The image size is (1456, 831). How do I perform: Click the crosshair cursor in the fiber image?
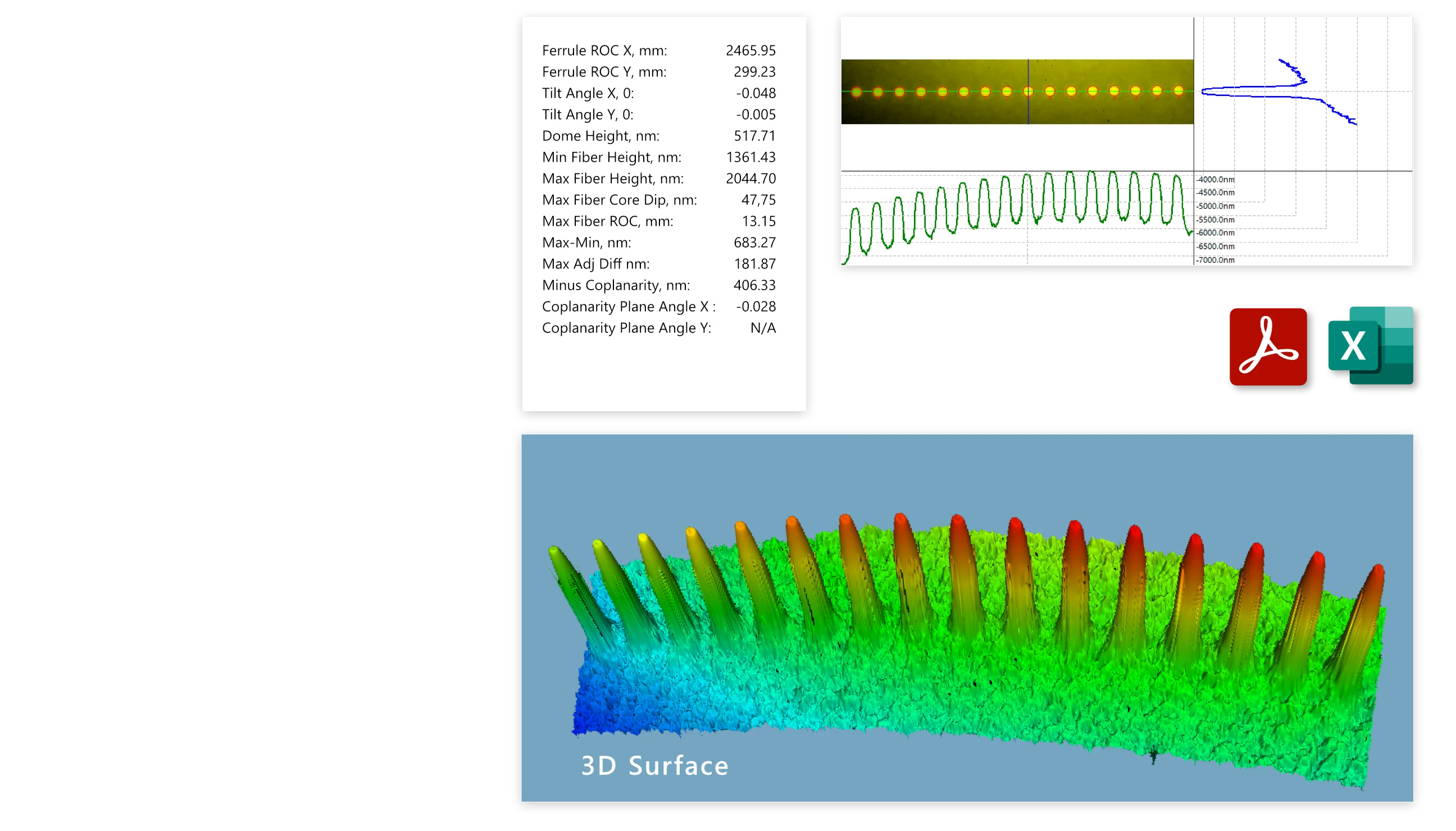point(1029,92)
